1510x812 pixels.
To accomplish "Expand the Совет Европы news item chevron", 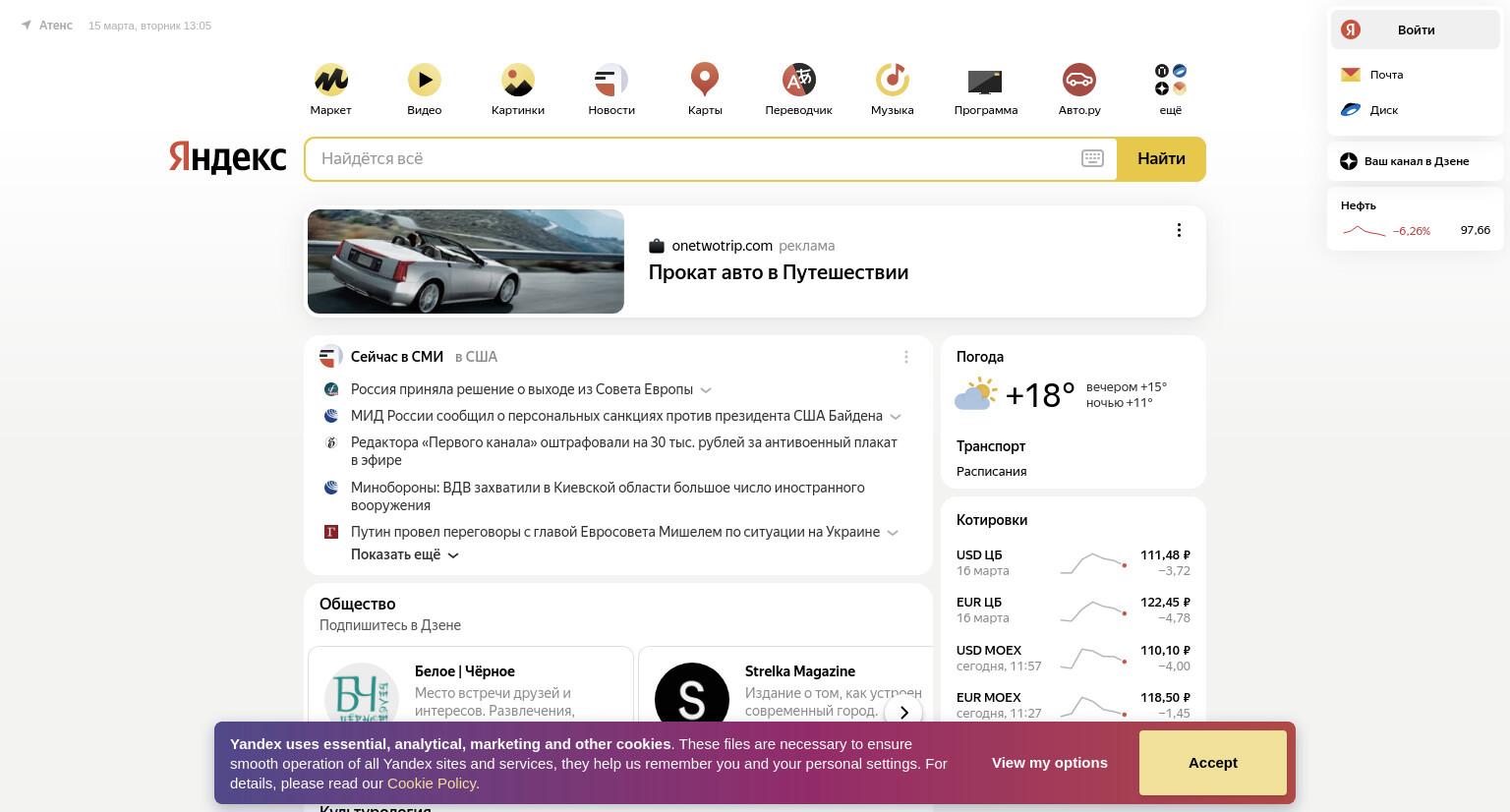I will pyautogui.click(x=706, y=390).
